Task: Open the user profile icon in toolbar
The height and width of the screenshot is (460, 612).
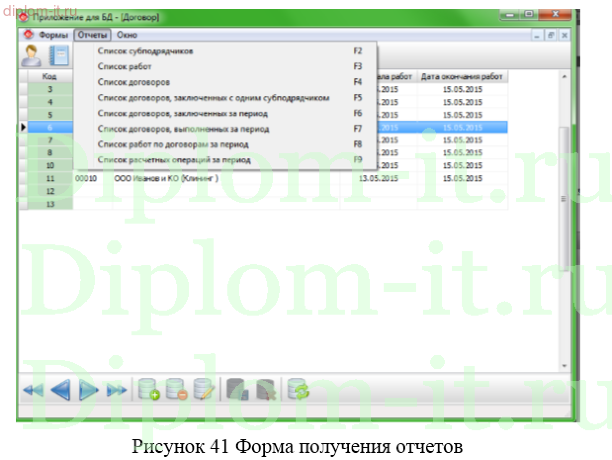Action: click(32, 55)
